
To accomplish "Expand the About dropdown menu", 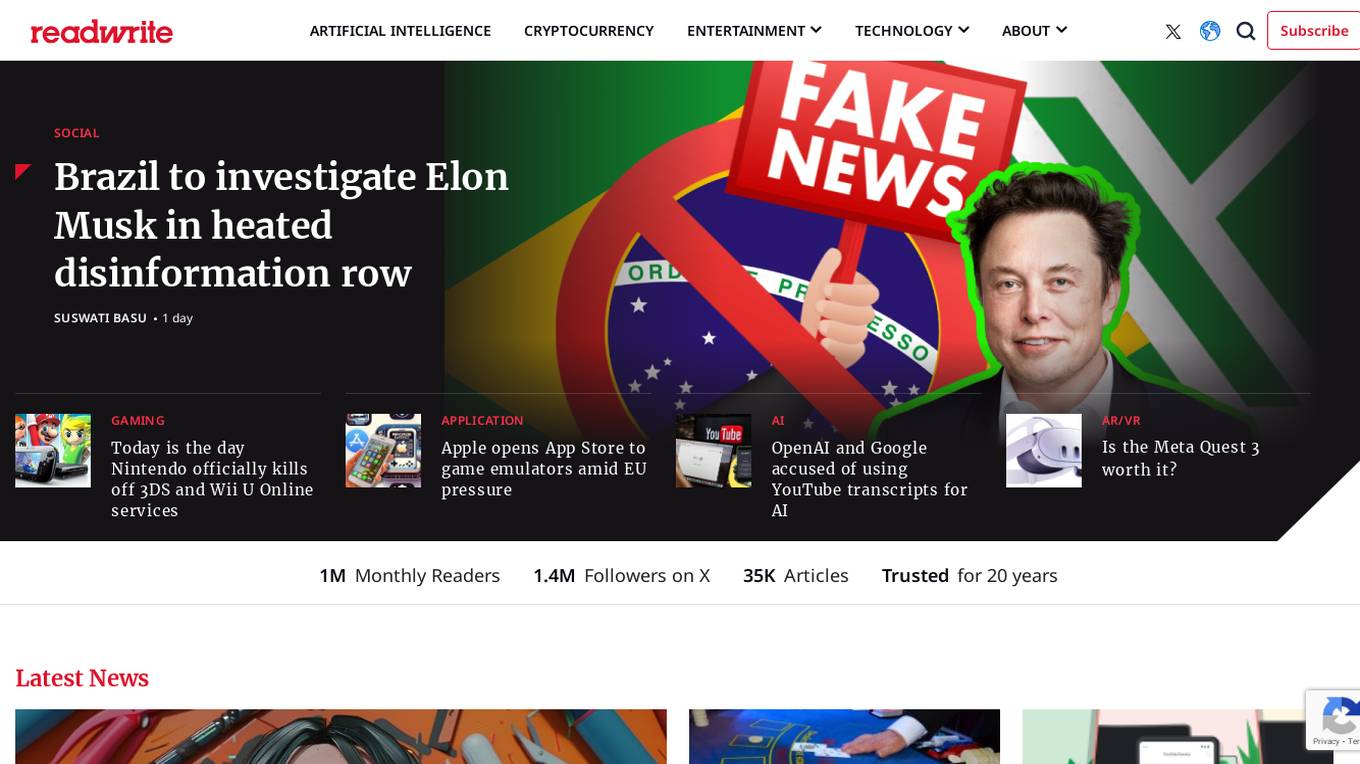I will (1034, 31).
